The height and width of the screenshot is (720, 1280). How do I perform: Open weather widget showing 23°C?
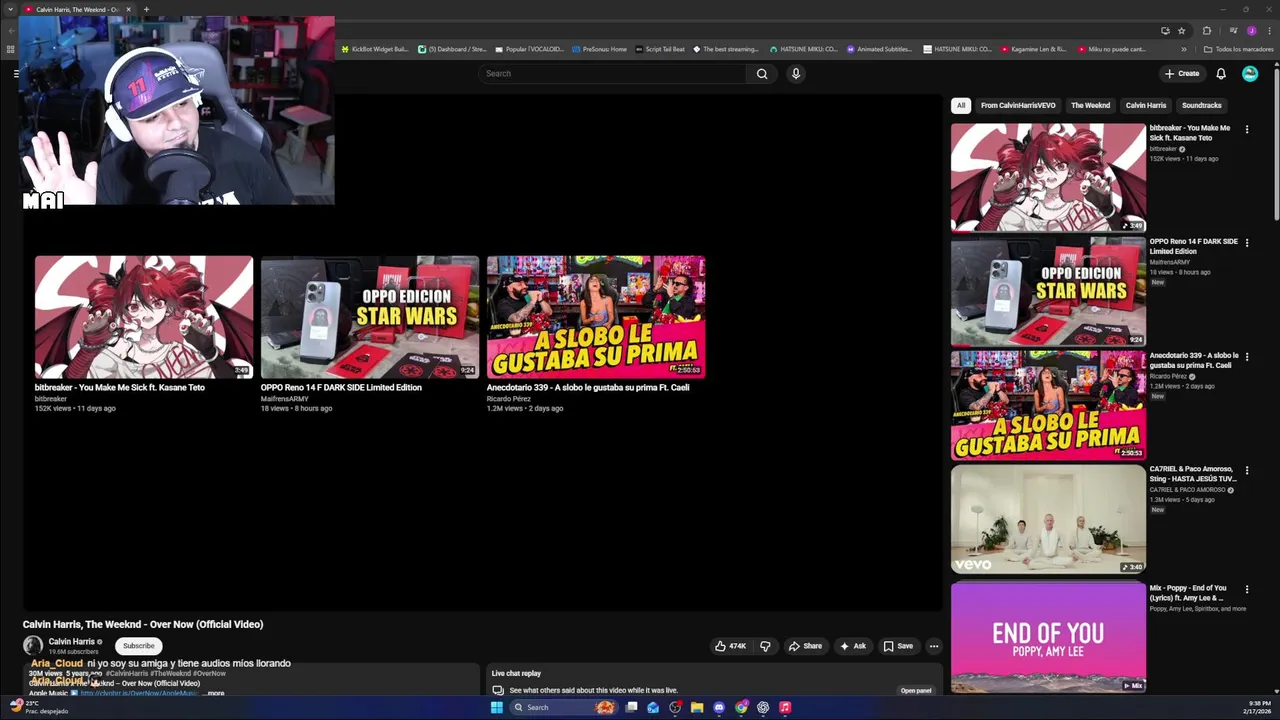click(x=39, y=707)
